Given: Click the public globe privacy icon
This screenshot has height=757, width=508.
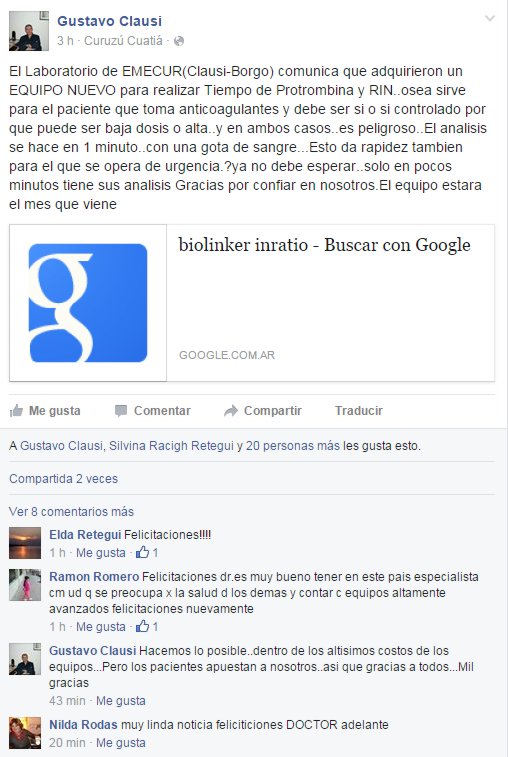Looking at the screenshot, I should (179, 41).
